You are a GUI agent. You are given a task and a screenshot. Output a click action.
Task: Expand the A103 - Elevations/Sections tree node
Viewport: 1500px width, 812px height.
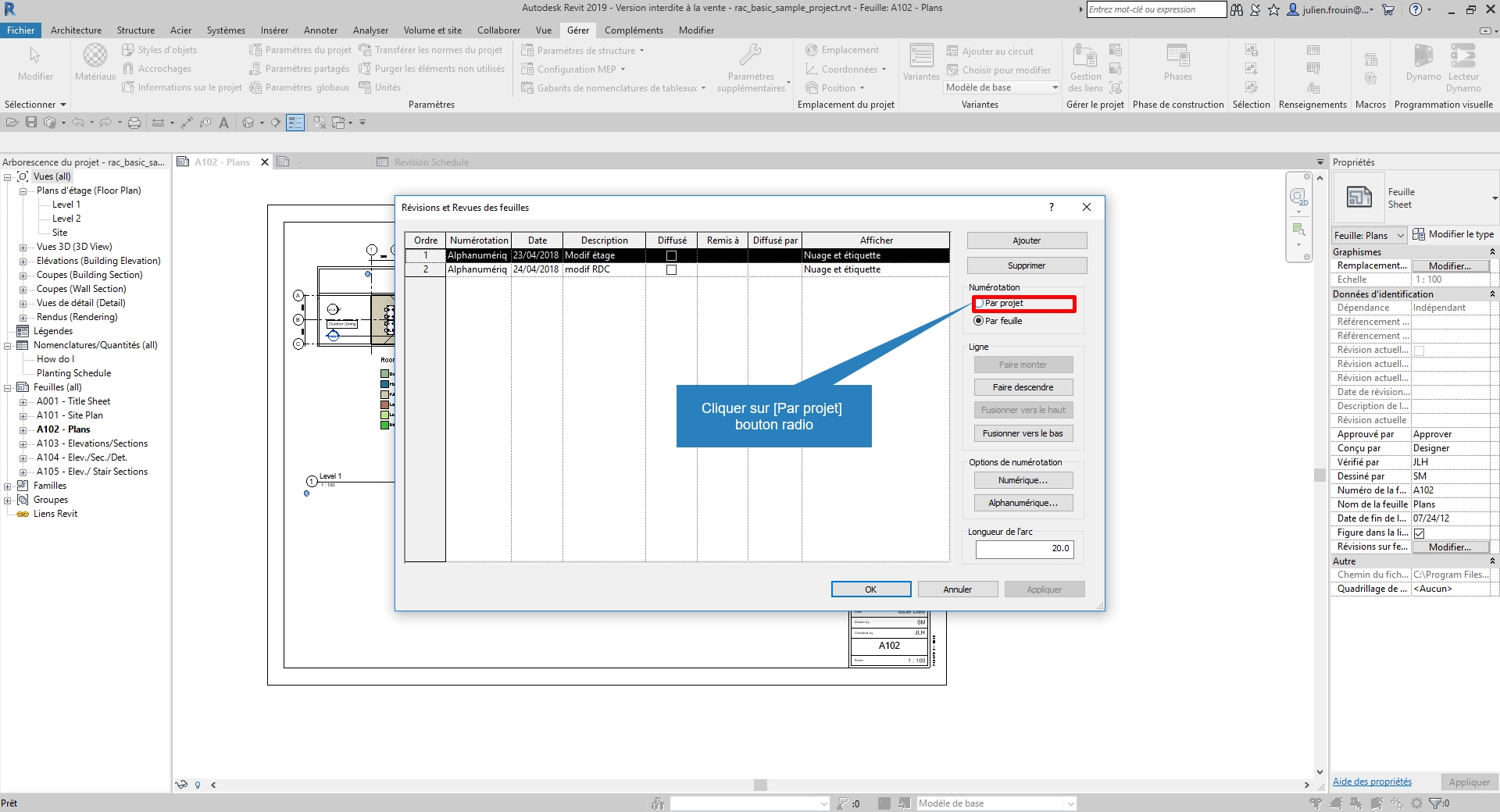click(23, 443)
